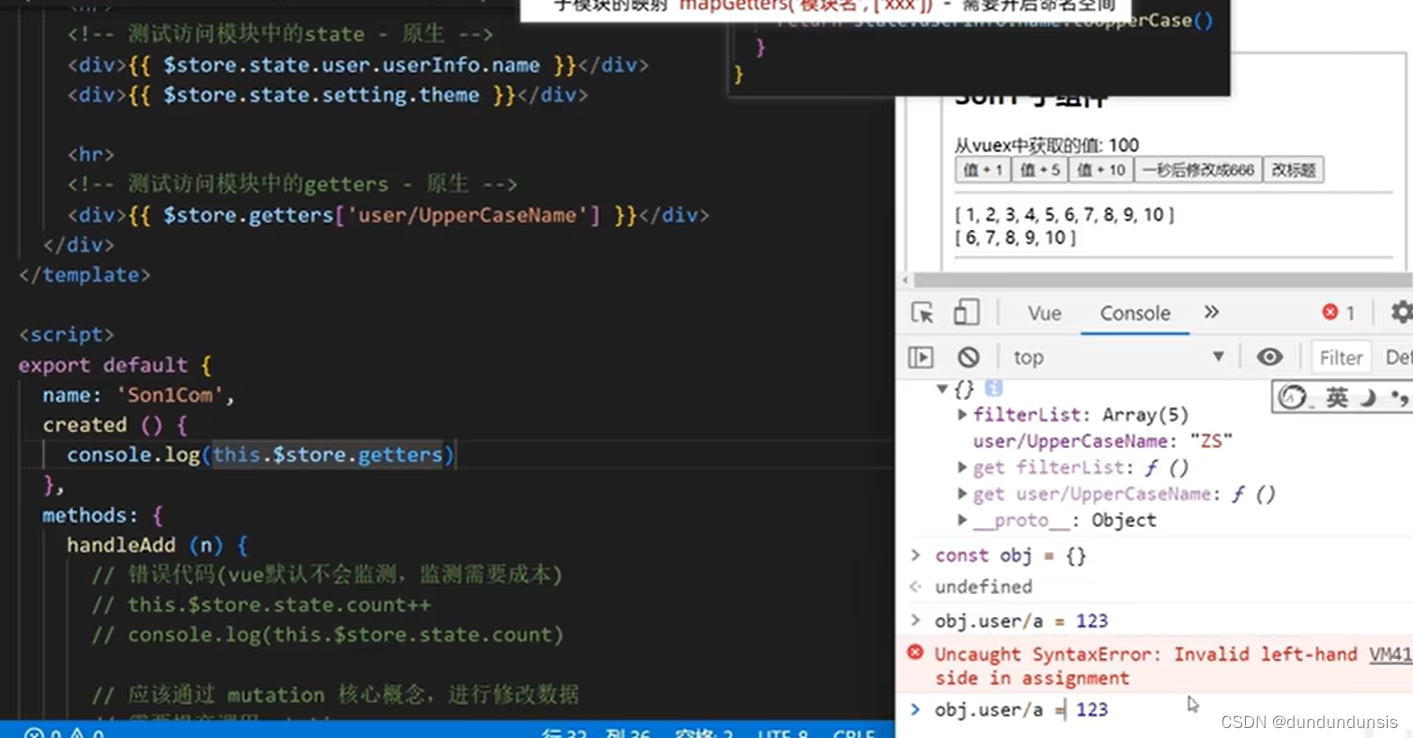Open the VM41 source link
This screenshot has height=738, width=1413.
point(1390,654)
